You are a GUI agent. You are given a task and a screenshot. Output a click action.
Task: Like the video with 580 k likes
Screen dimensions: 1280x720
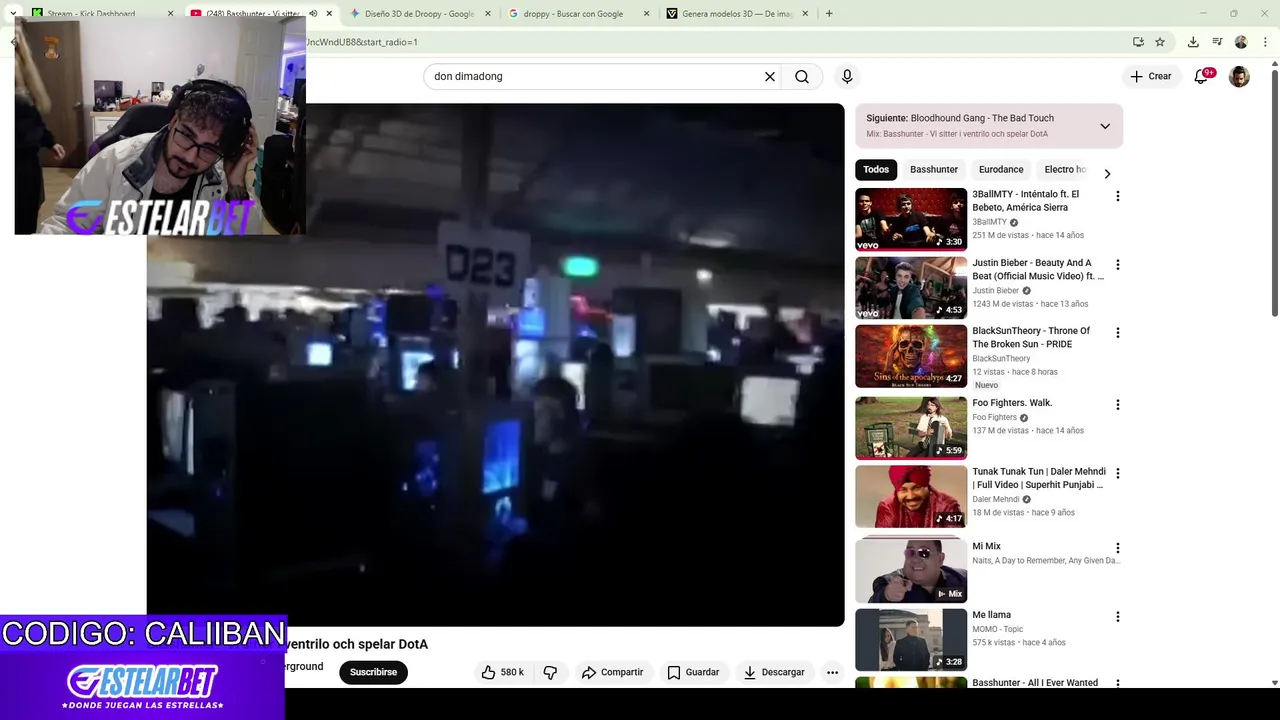click(502, 672)
